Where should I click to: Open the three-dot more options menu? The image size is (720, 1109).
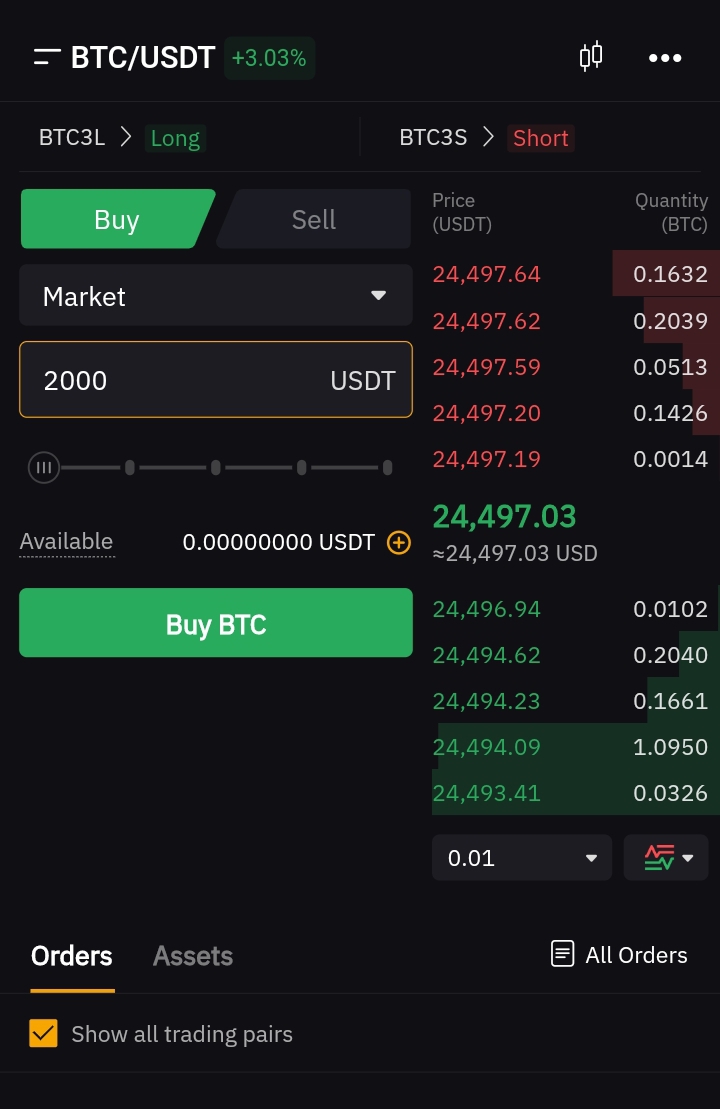pos(665,58)
